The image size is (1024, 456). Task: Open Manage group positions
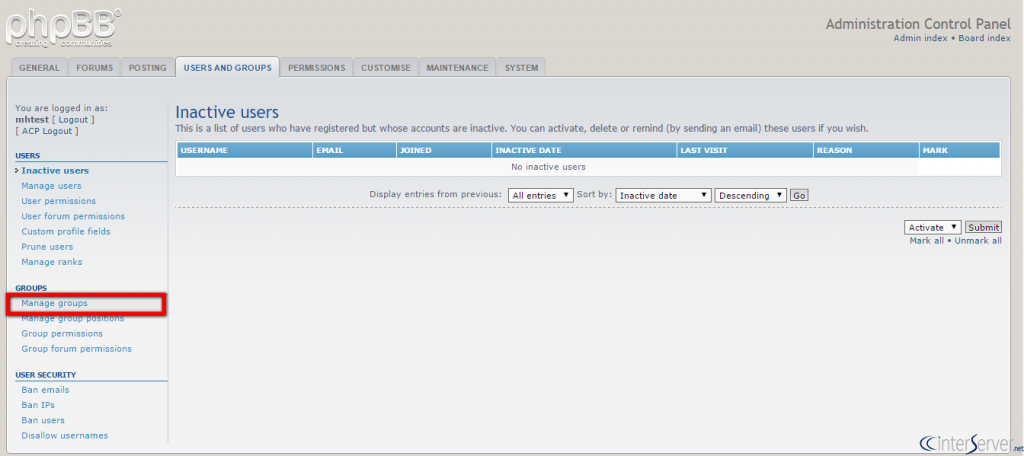tap(72, 319)
